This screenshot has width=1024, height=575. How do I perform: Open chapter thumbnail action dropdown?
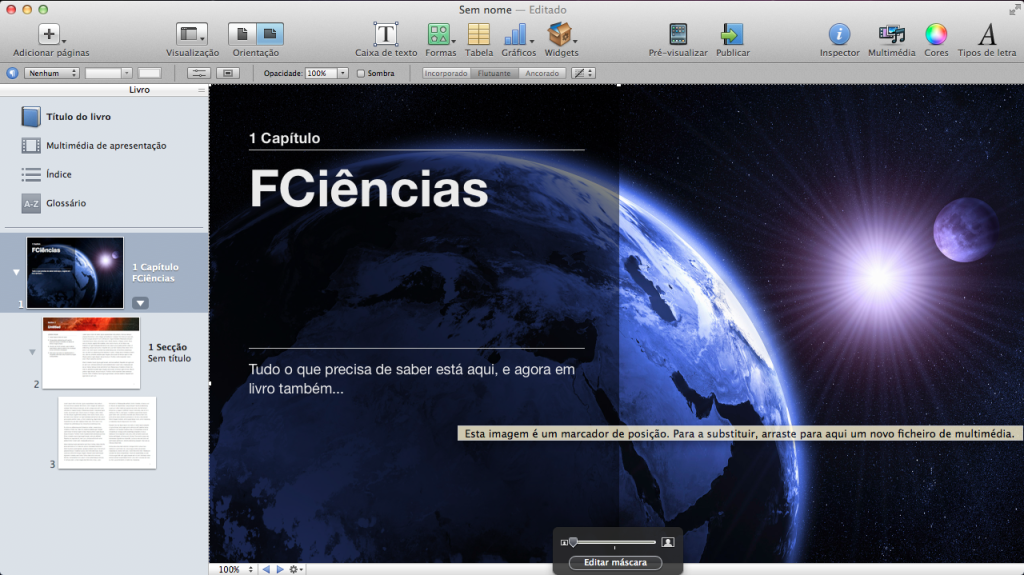click(140, 303)
